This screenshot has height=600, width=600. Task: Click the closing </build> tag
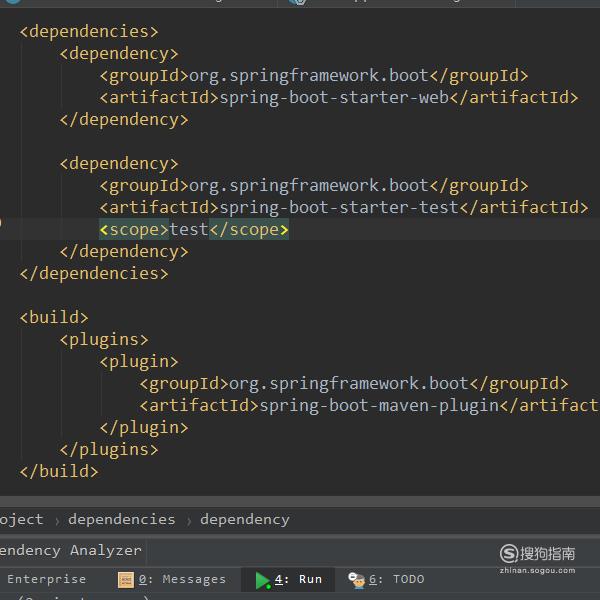pyautogui.click(x=59, y=471)
